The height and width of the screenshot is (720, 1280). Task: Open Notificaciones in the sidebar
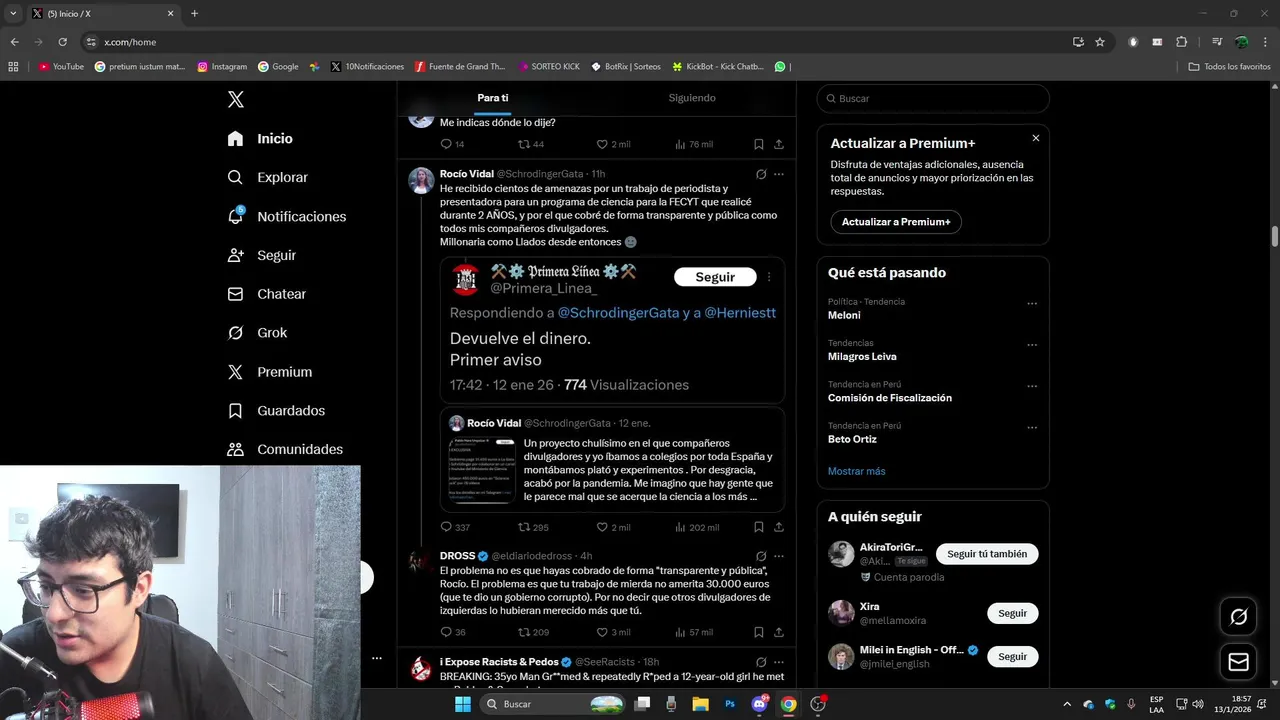(x=286, y=216)
